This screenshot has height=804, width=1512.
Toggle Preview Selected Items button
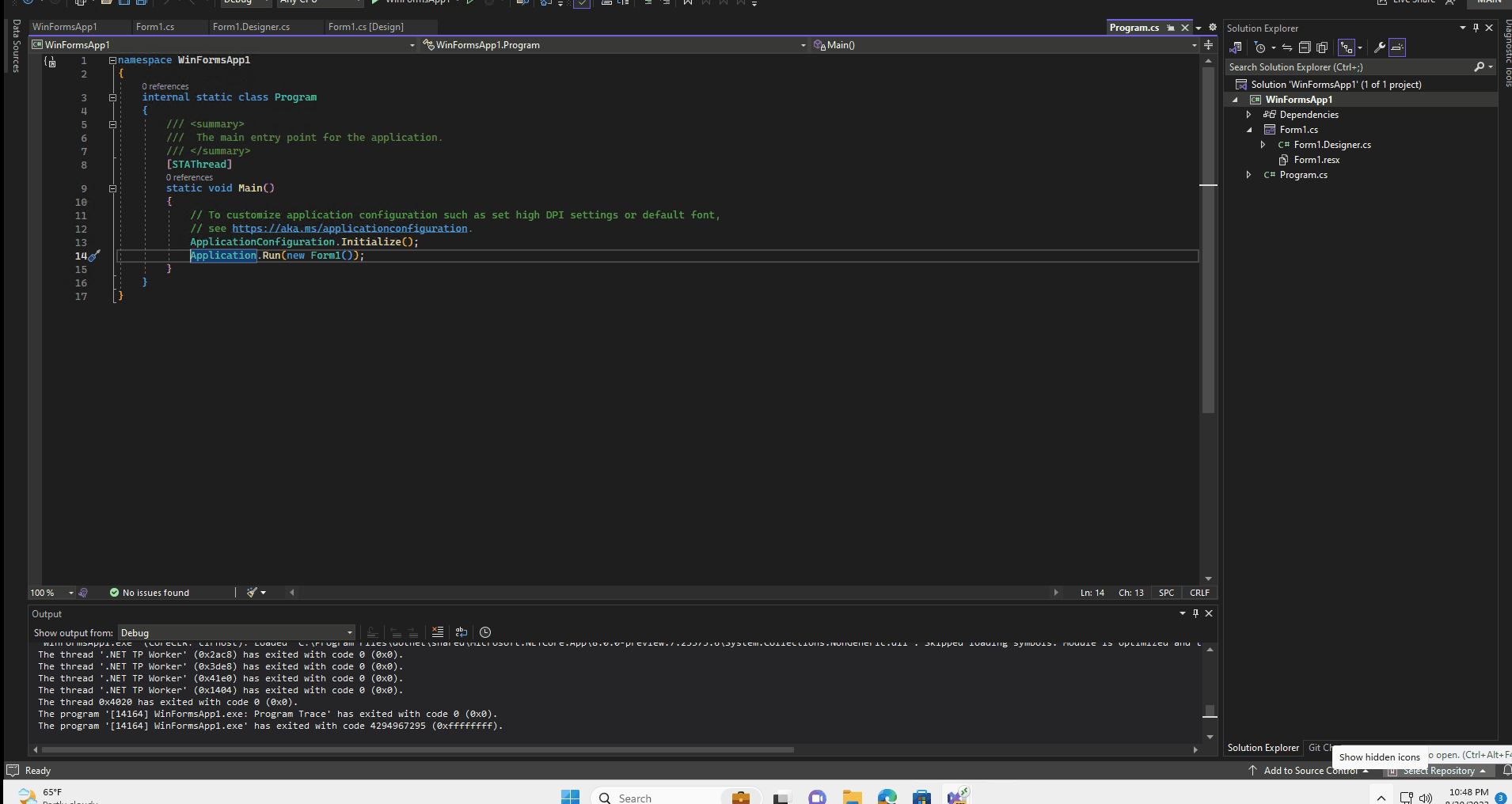coord(1397,47)
